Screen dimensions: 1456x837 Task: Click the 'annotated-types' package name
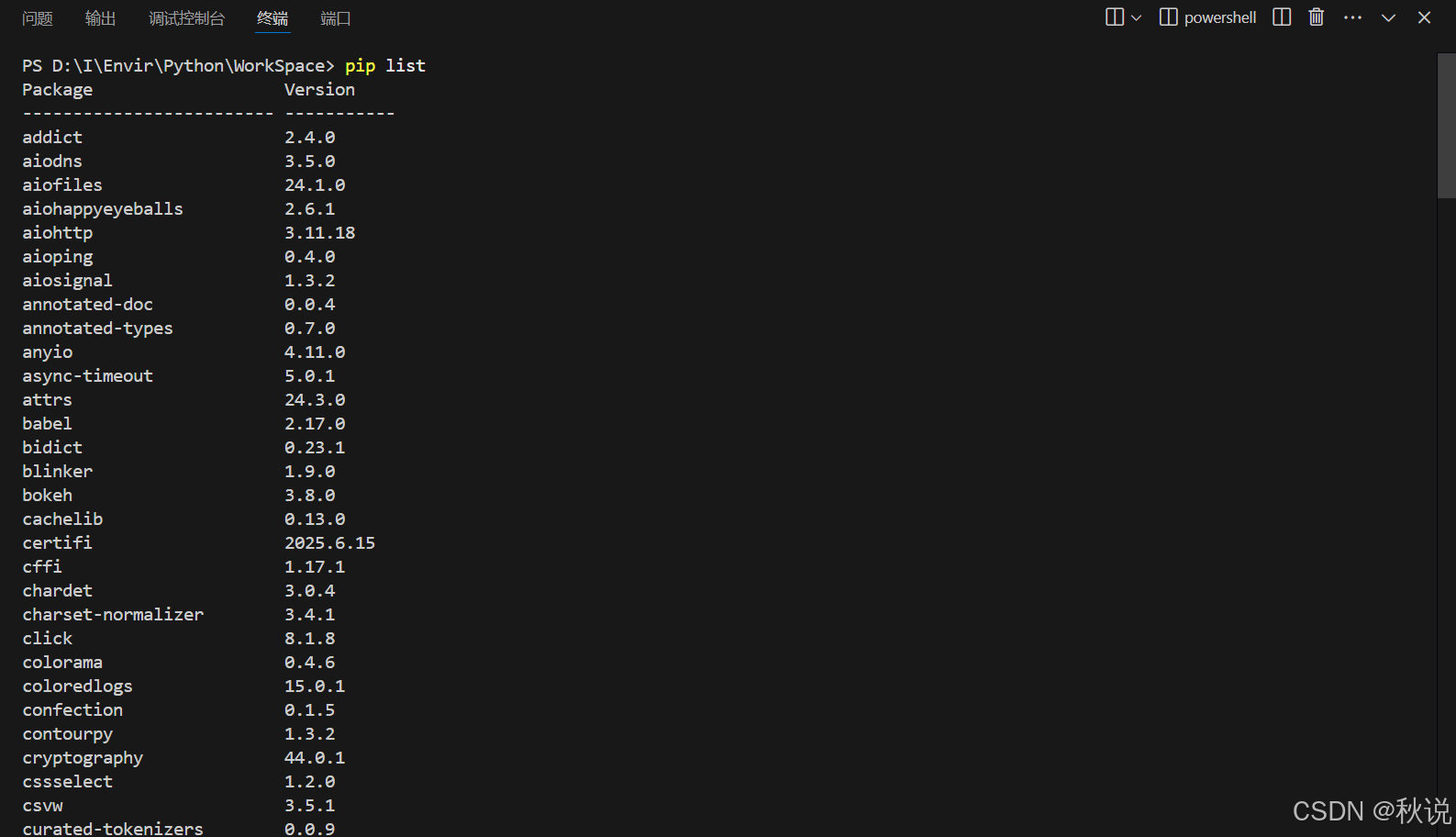pyautogui.click(x=97, y=328)
